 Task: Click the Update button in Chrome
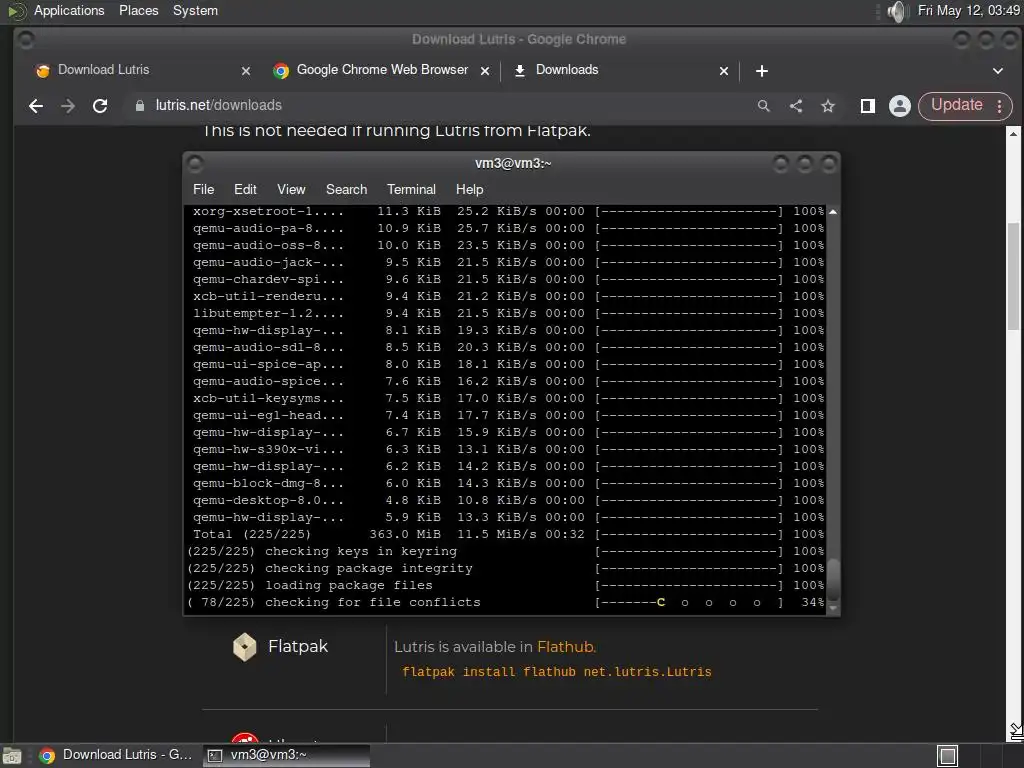pyautogui.click(x=957, y=106)
